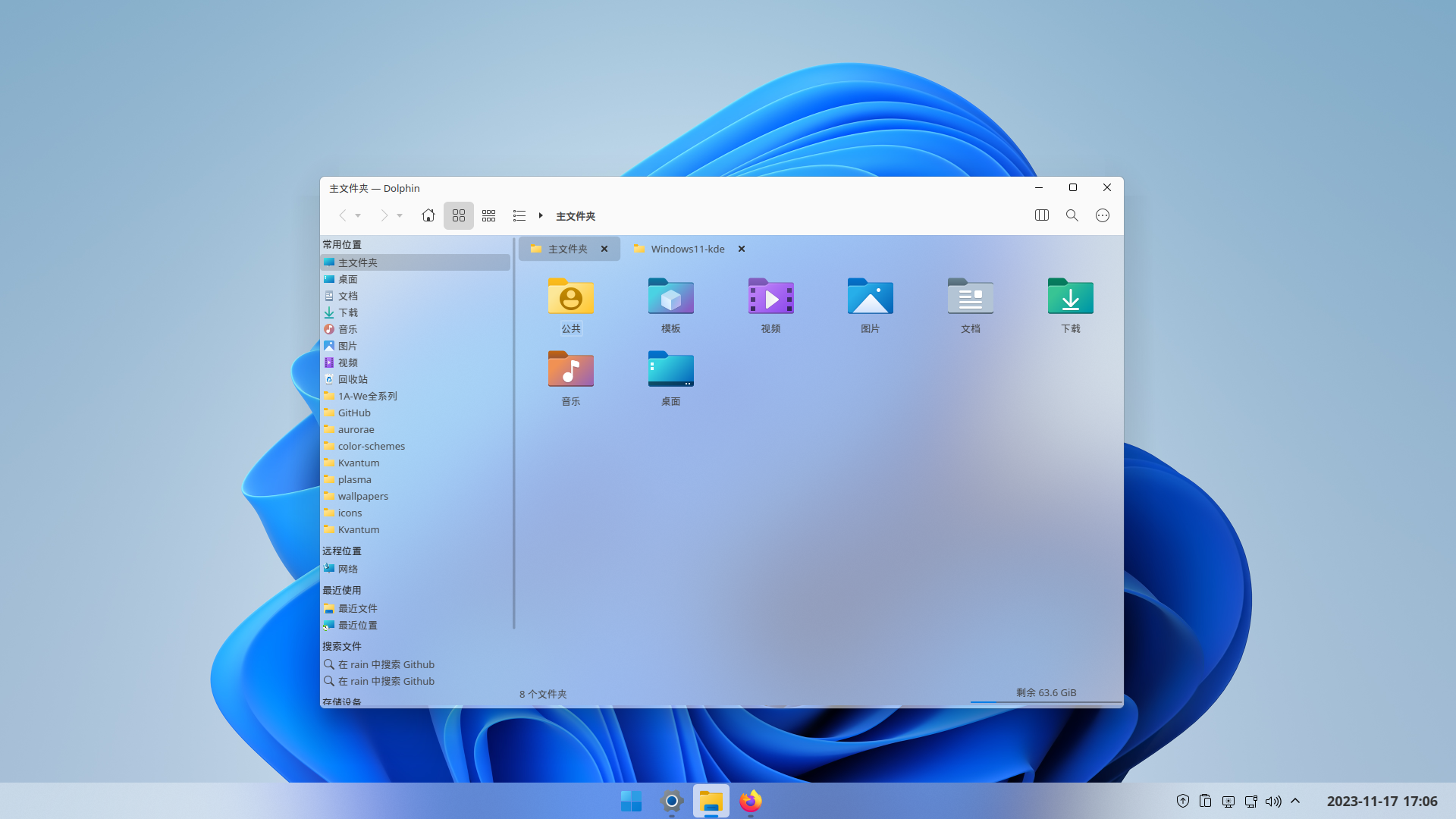Open GitHub sidebar bookmark
This screenshot has height=819, width=1456.
pos(416,413)
